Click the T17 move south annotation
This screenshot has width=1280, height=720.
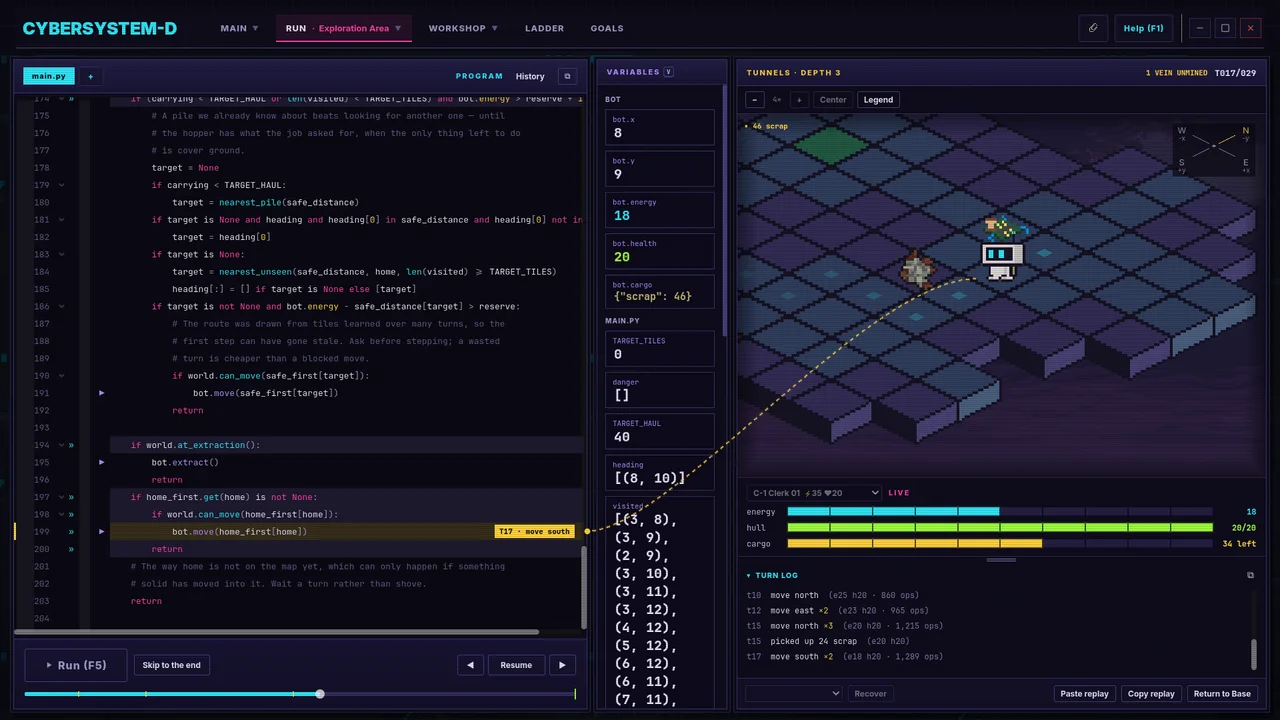534,531
